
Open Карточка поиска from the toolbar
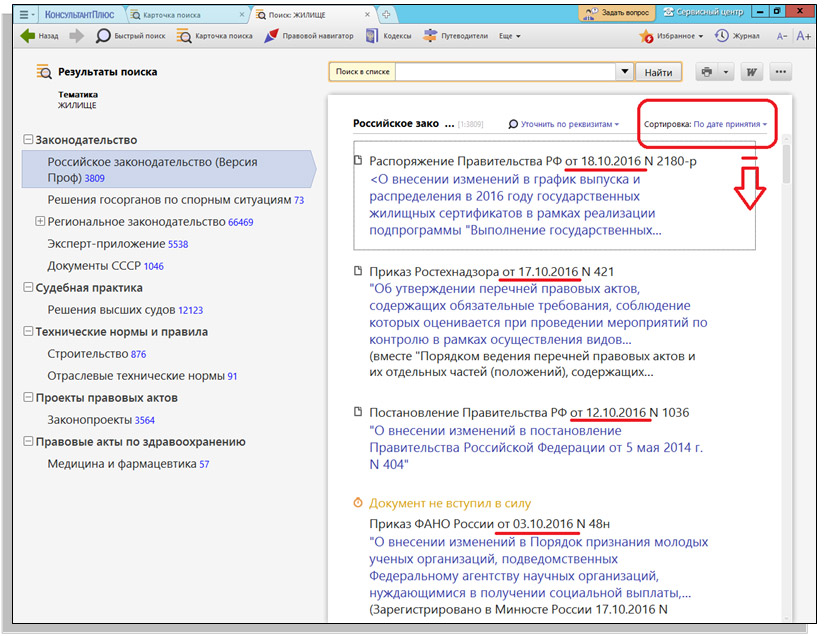tap(184, 34)
